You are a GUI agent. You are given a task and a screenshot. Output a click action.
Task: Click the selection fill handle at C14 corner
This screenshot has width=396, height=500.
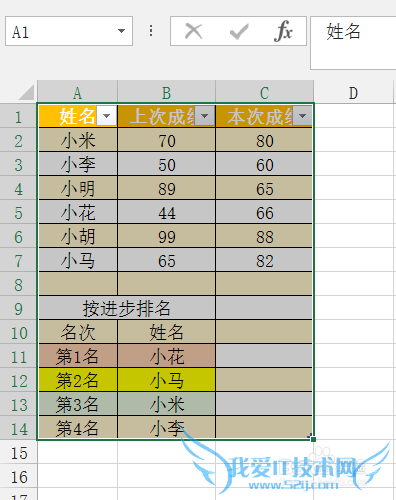tap(313, 439)
